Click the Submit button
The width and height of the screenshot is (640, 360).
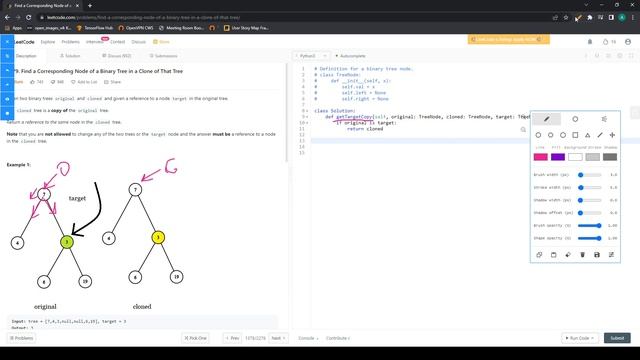point(617,338)
